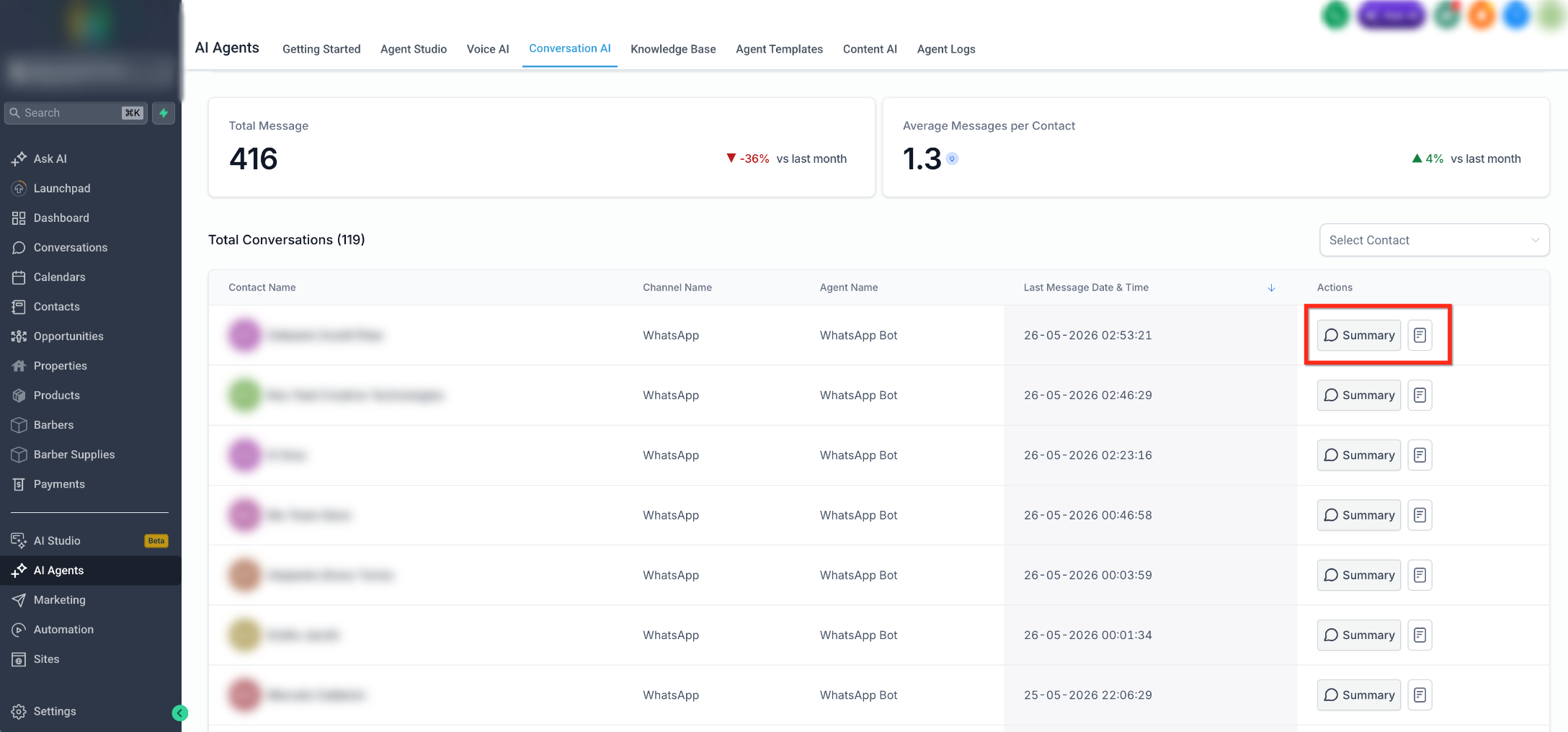Switch to Content AI tab
Viewport: 1568px width, 732px height.
tap(870, 49)
